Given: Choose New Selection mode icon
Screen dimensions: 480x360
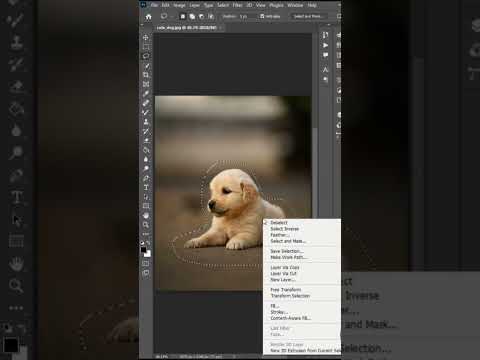Looking at the screenshot, I should pos(183,16).
